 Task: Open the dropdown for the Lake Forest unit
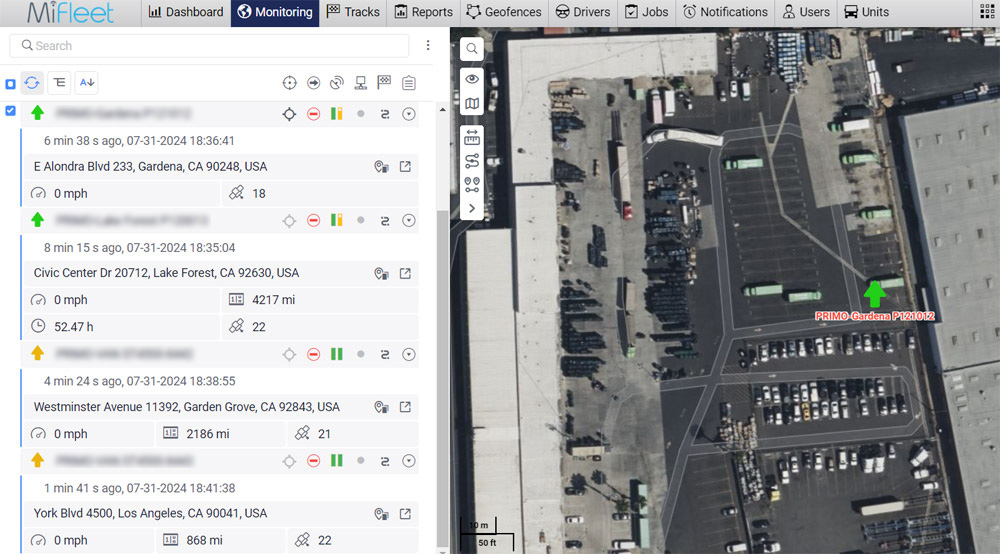[x=408, y=220]
